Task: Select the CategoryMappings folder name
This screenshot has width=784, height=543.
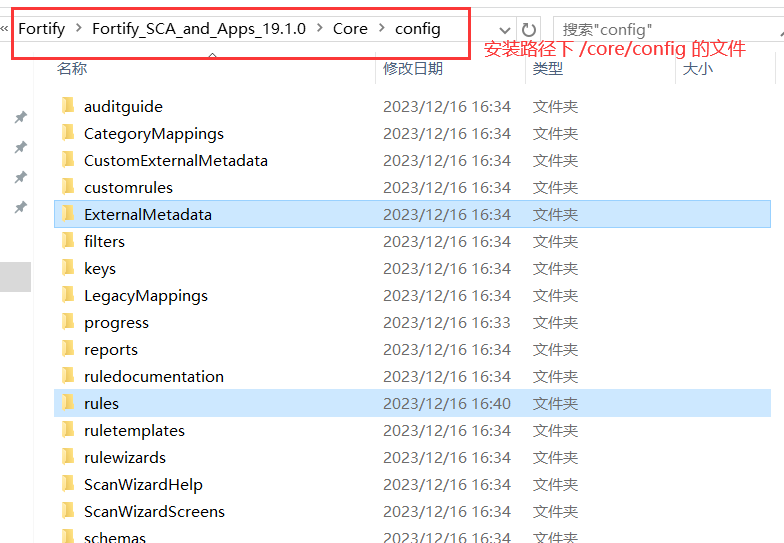Action: pos(154,134)
